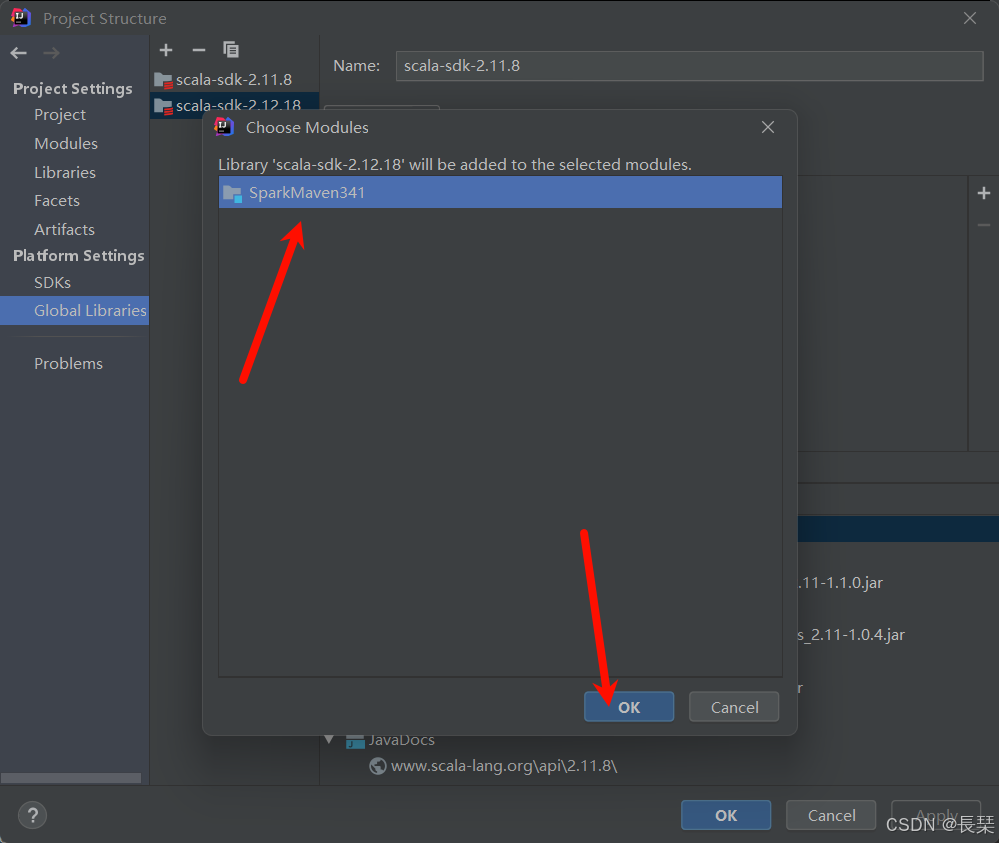999x843 pixels.
Task: Close the Choose Modules dialog
Action: [768, 127]
